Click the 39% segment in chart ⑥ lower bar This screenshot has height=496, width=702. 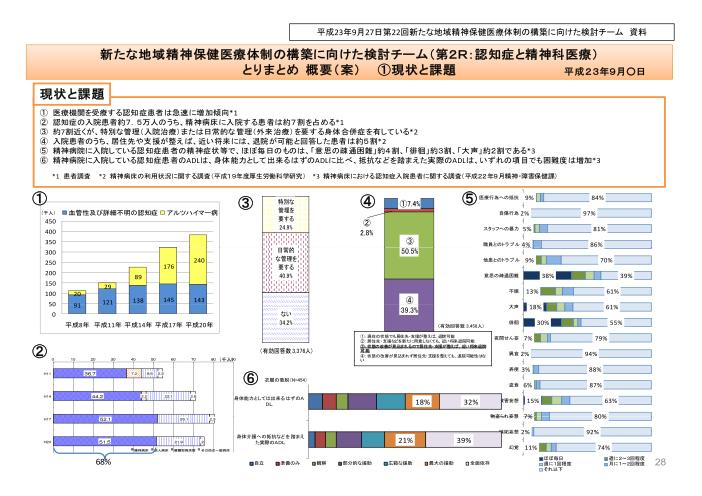(463, 440)
